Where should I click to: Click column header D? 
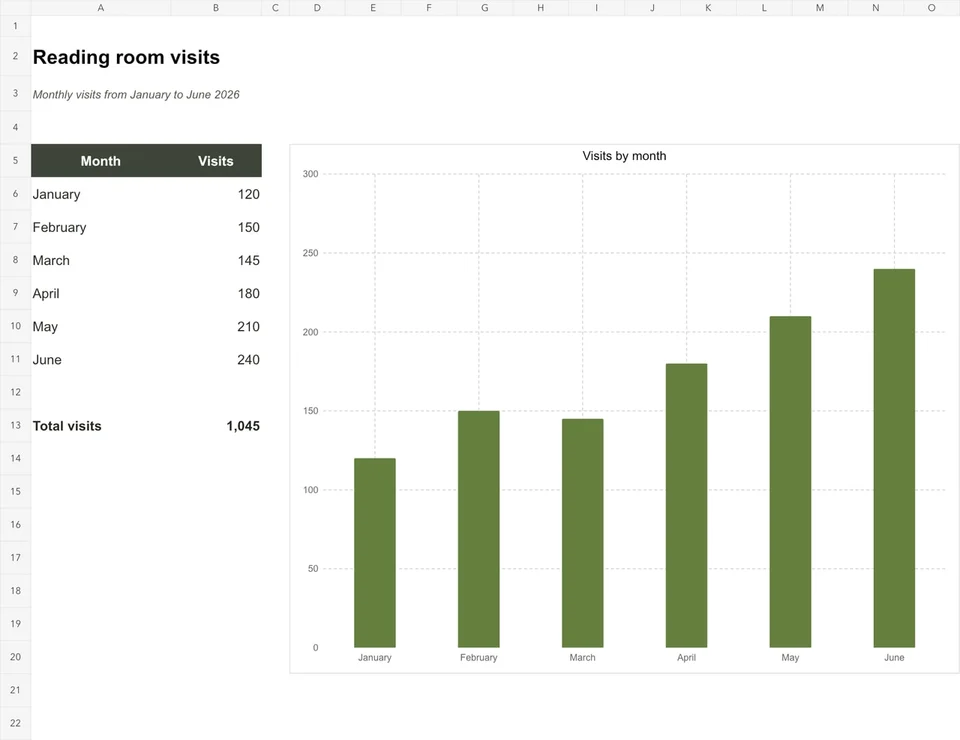point(317,8)
